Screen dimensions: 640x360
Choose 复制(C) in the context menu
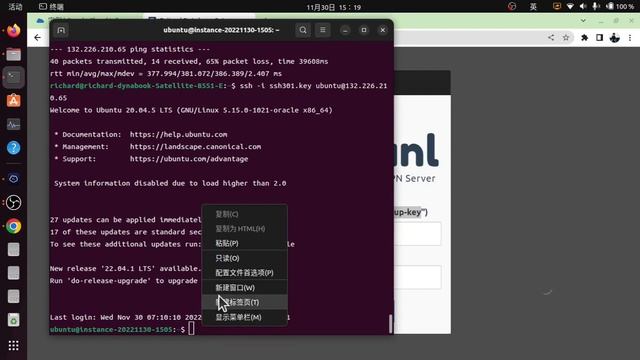(245, 214)
